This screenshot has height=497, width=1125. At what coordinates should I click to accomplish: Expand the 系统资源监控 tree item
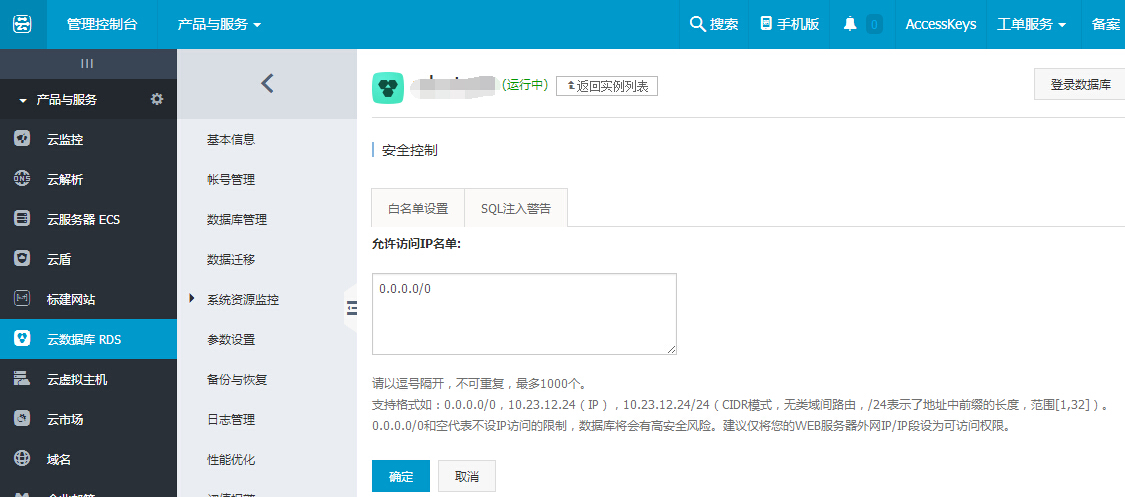(x=191, y=299)
